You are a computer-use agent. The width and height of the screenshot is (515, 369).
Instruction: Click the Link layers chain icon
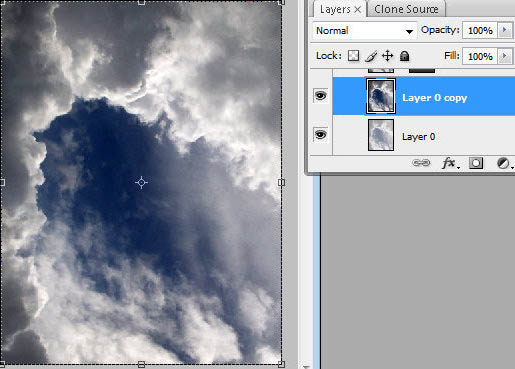421,163
